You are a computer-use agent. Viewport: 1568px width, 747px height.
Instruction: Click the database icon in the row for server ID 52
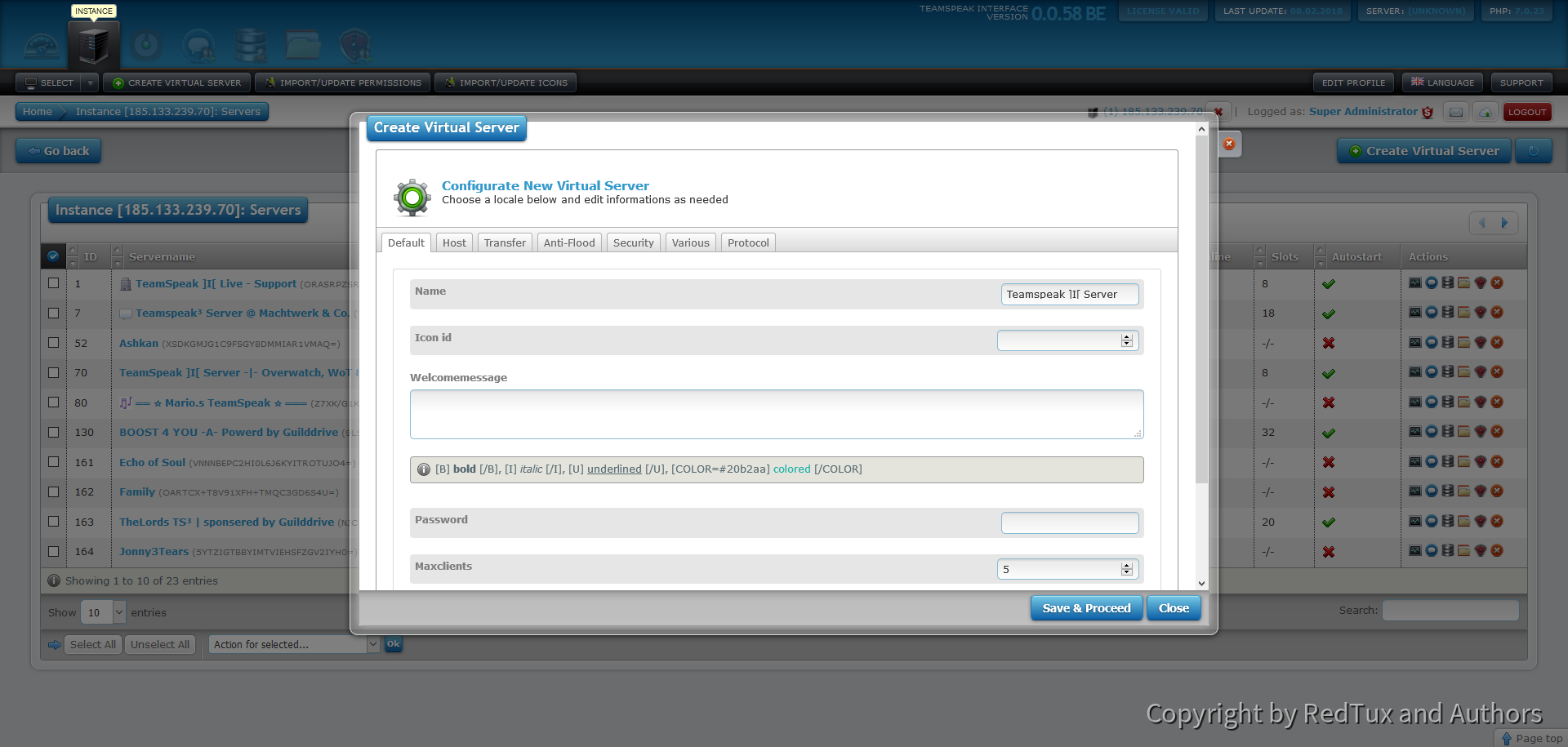click(1448, 343)
